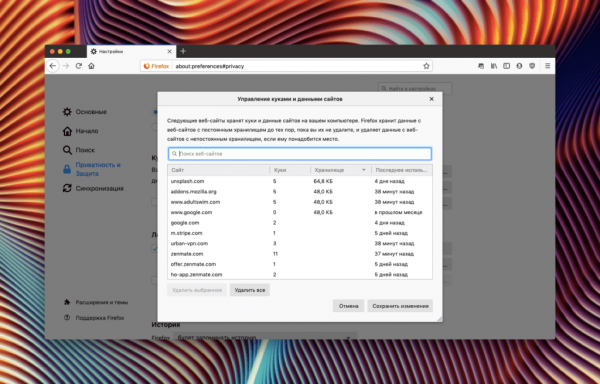Select the zenmate.com row with 11 cookies
600x384 pixels.
300,254
